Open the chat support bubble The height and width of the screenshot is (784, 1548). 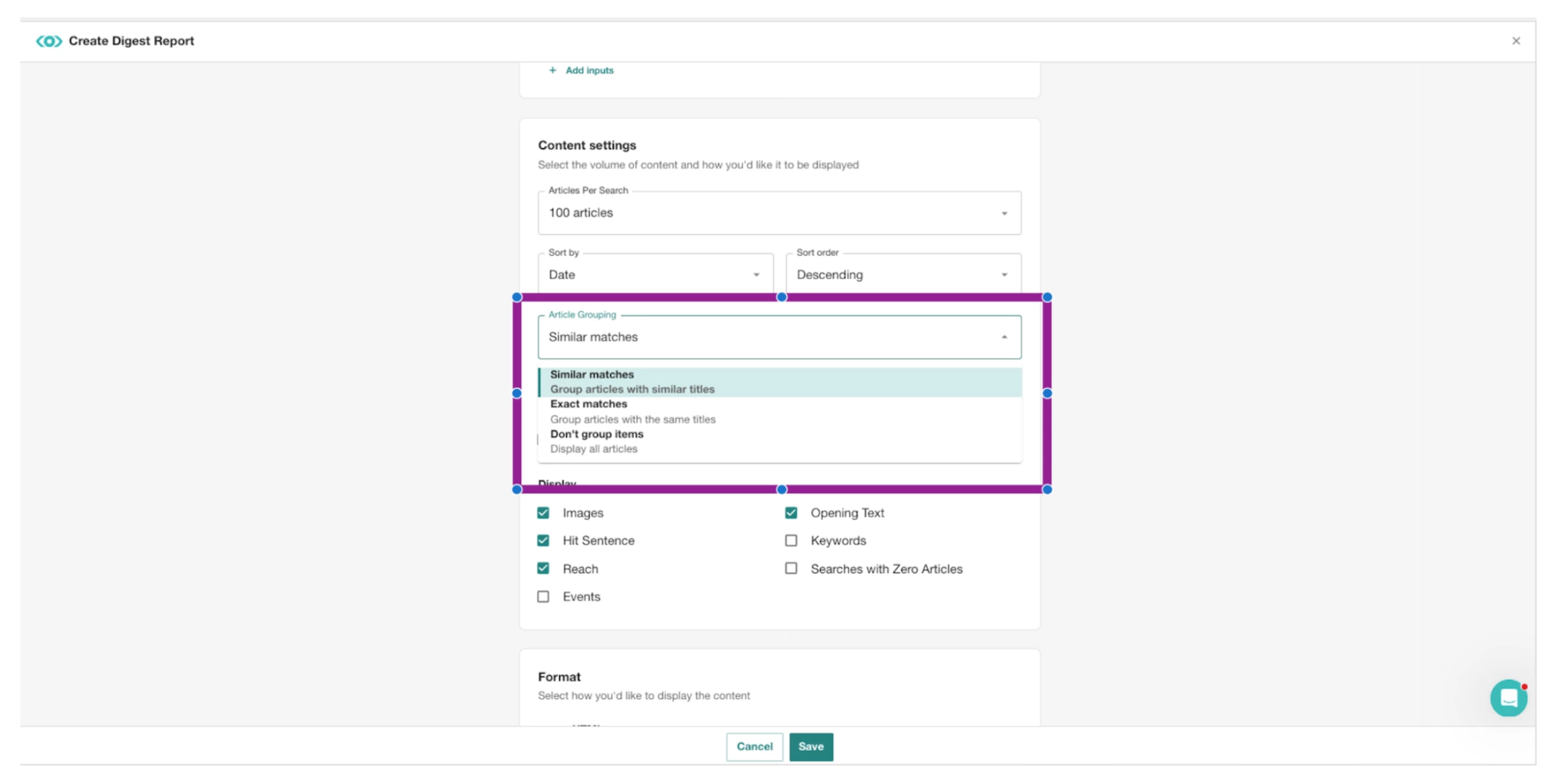click(x=1509, y=698)
